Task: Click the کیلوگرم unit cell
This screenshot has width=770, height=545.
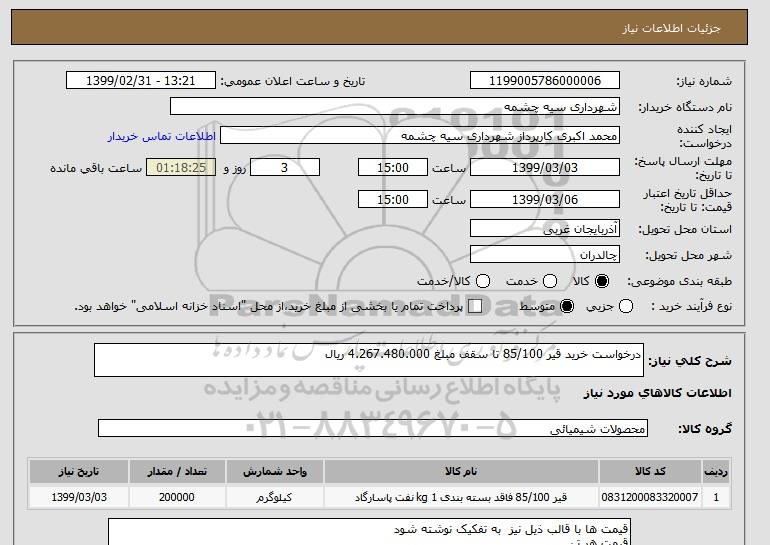Action: (x=275, y=497)
